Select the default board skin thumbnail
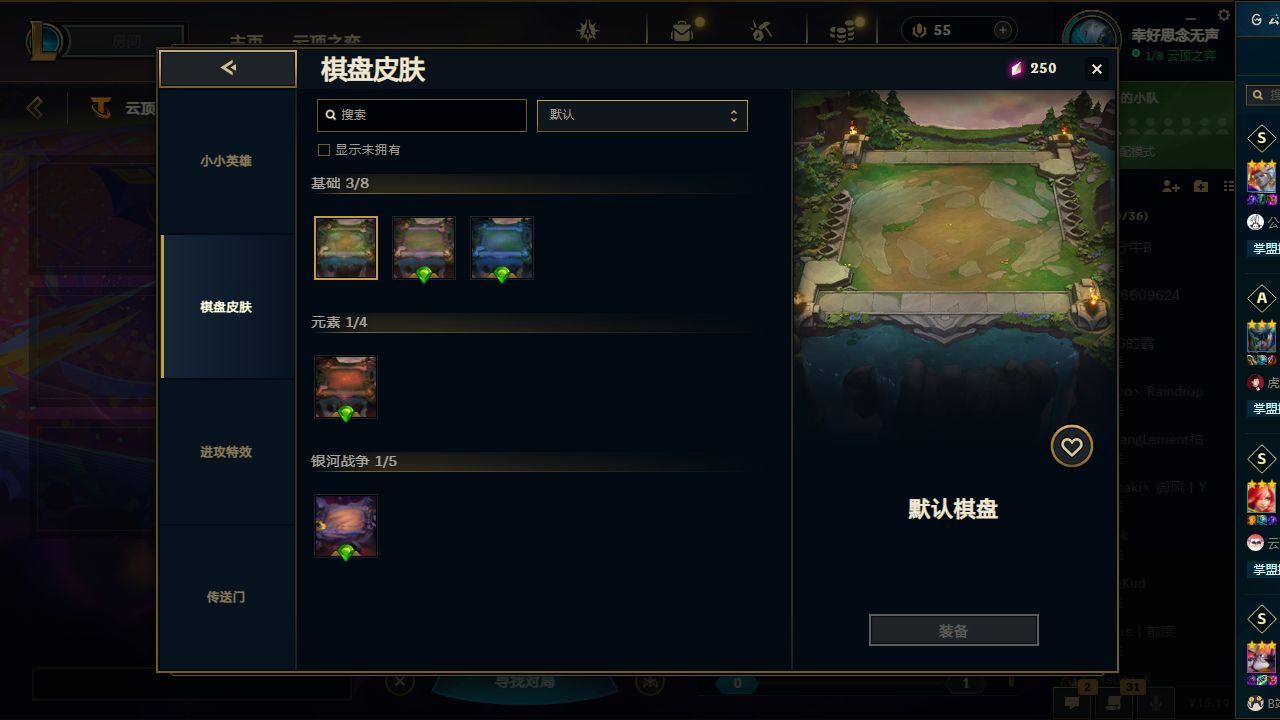The image size is (1280, 720). pos(346,248)
